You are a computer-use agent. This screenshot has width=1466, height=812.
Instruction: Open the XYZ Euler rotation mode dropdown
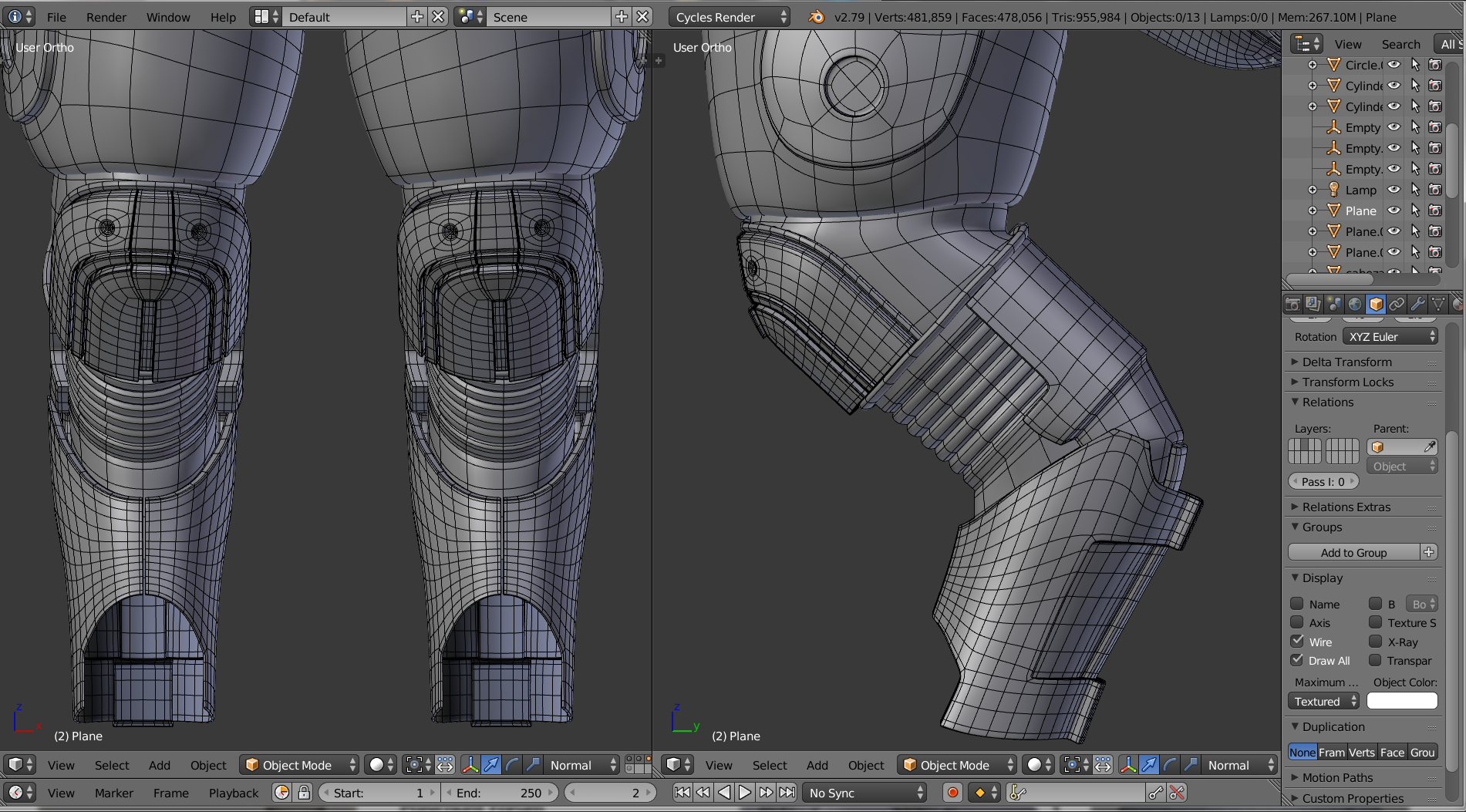(x=1390, y=337)
